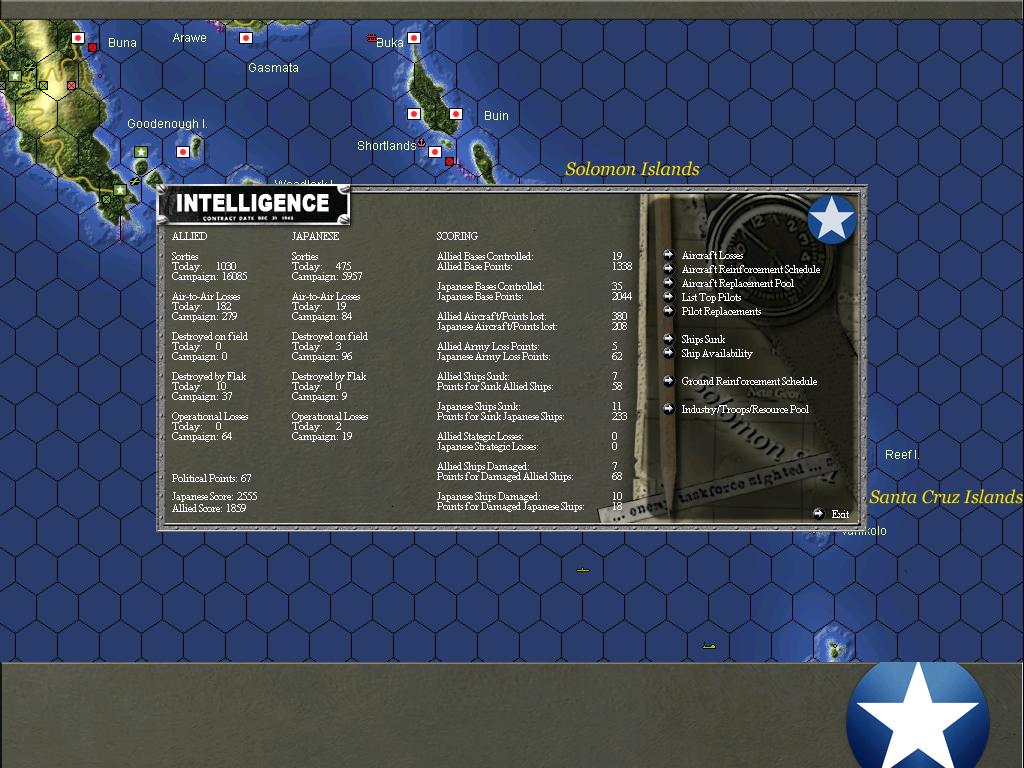Click the Allied Score: 1859 line
This screenshot has width=1024, height=768.
pos(209,508)
